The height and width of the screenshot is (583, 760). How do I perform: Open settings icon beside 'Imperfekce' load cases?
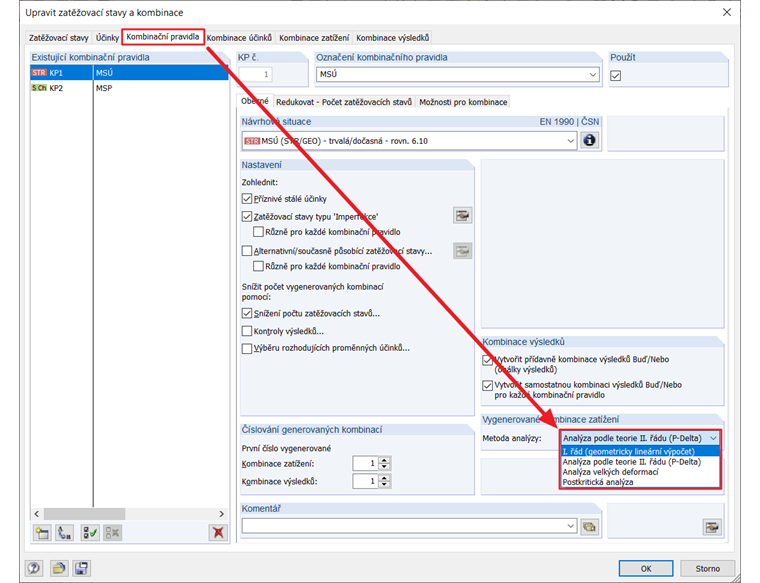462,216
